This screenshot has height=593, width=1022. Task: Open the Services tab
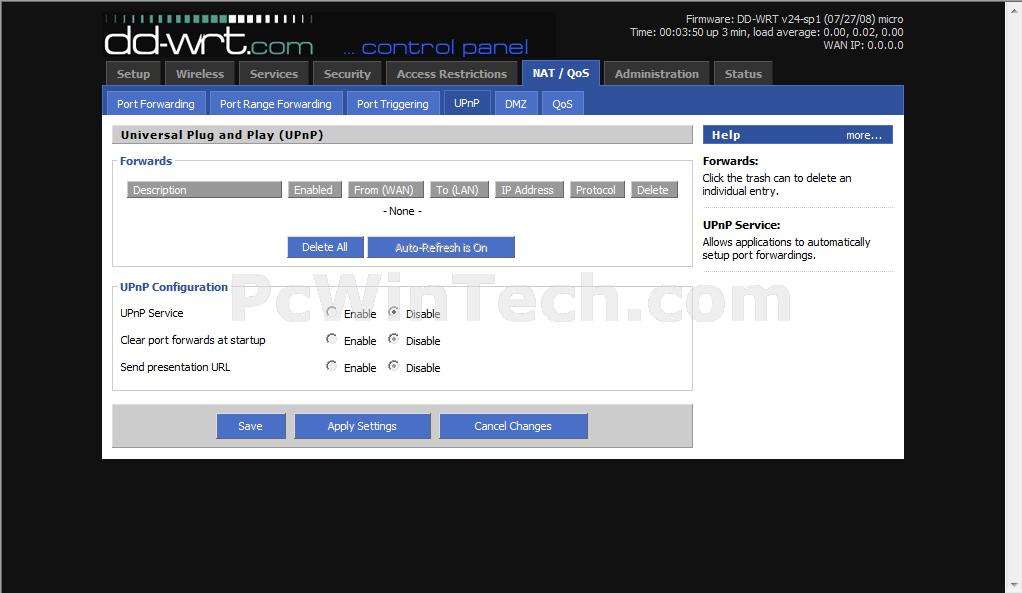click(x=274, y=74)
